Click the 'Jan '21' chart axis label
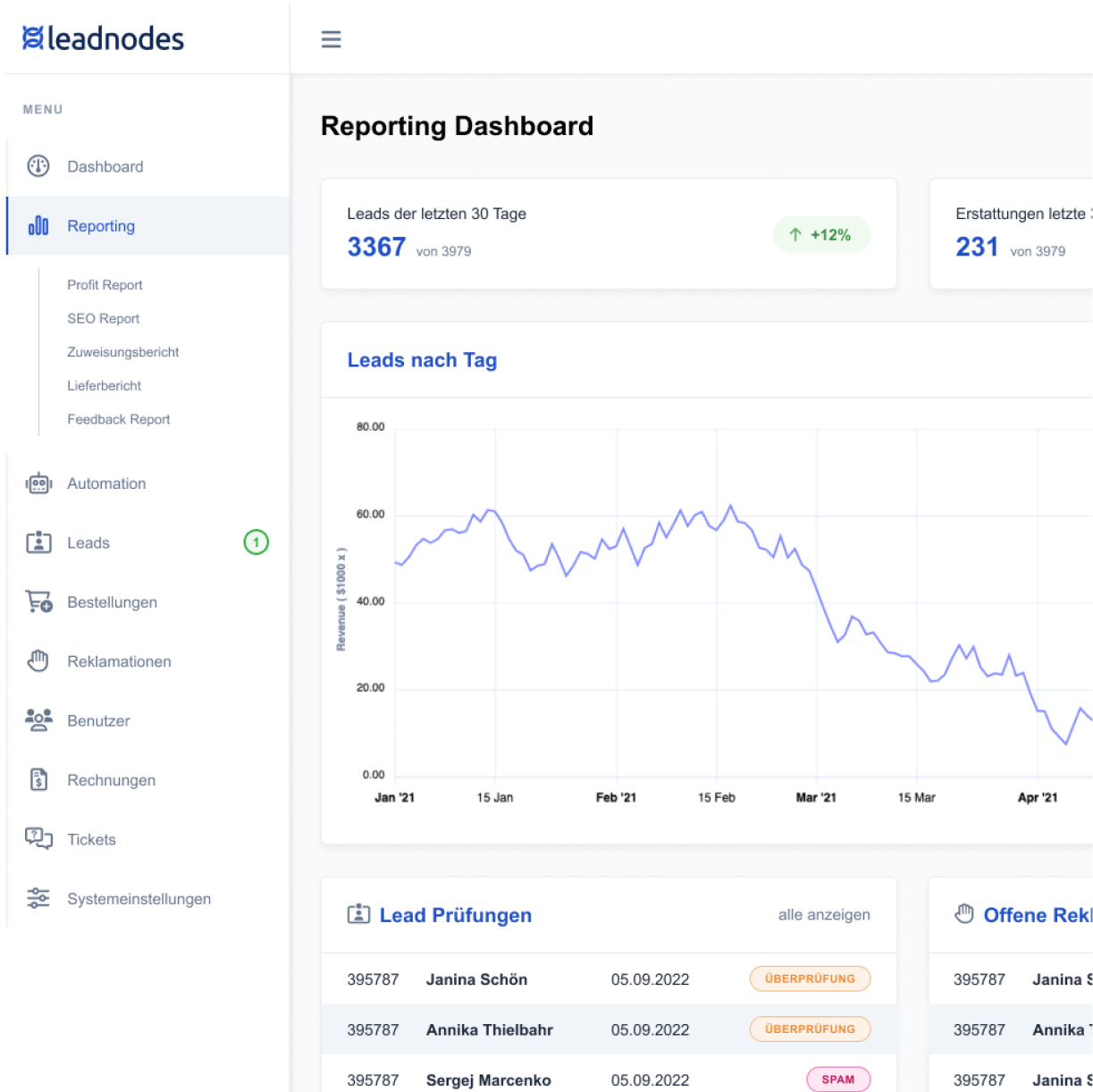 point(394,797)
